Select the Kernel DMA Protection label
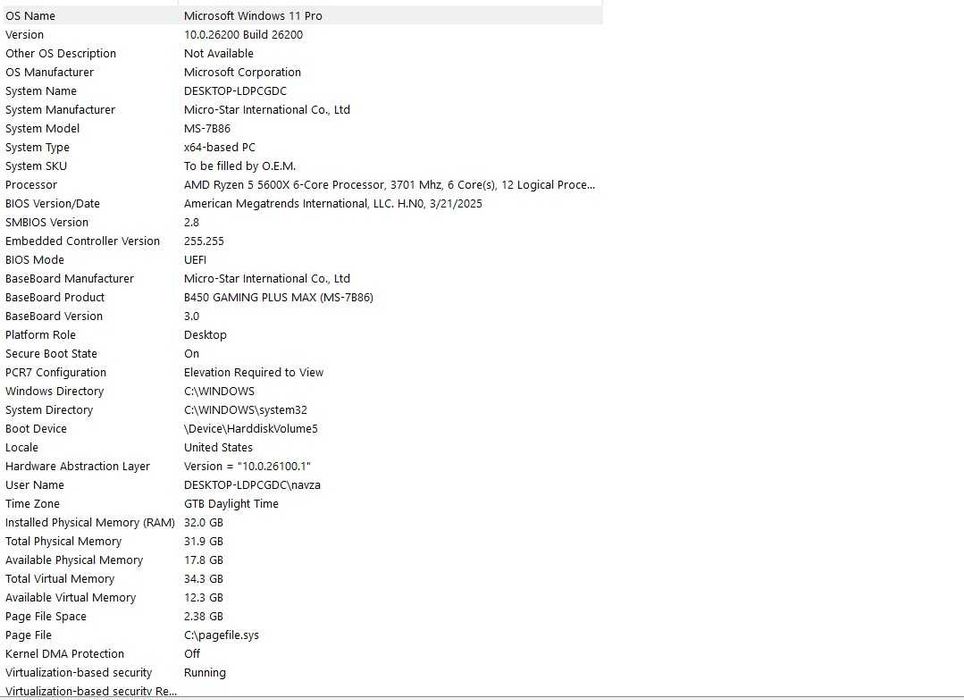 65,654
